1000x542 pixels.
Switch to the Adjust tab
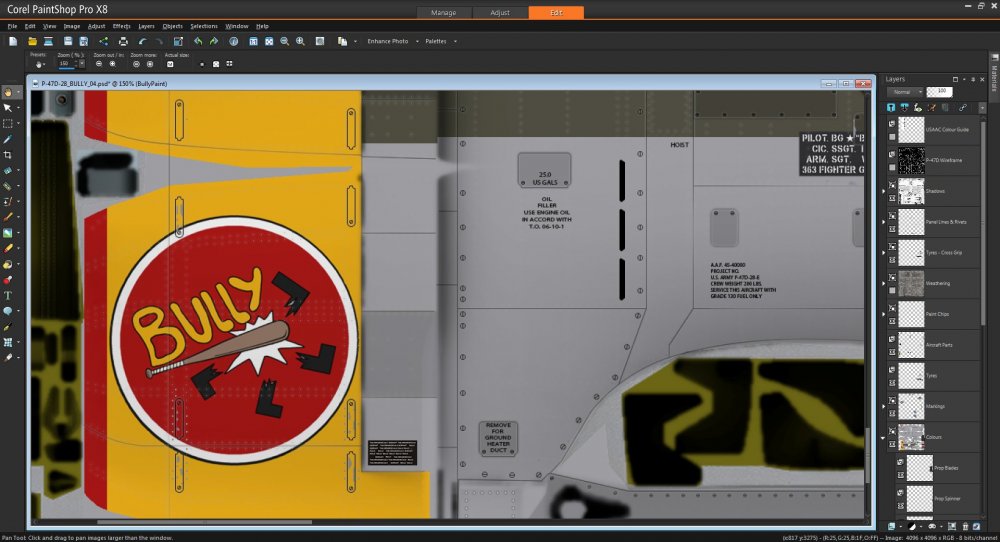500,13
